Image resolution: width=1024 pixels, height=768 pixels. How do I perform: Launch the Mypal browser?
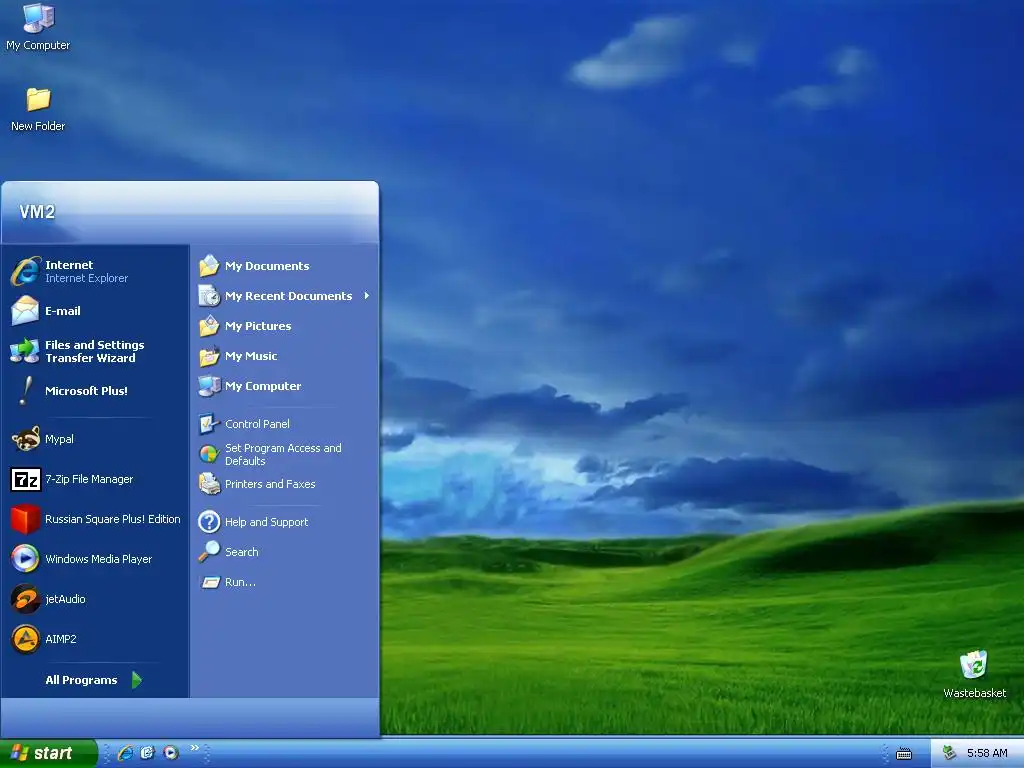[95, 439]
